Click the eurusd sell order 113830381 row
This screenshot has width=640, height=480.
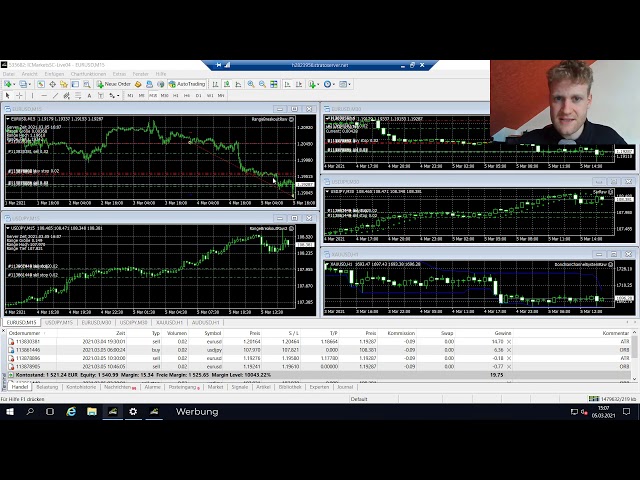click(x=150, y=341)
